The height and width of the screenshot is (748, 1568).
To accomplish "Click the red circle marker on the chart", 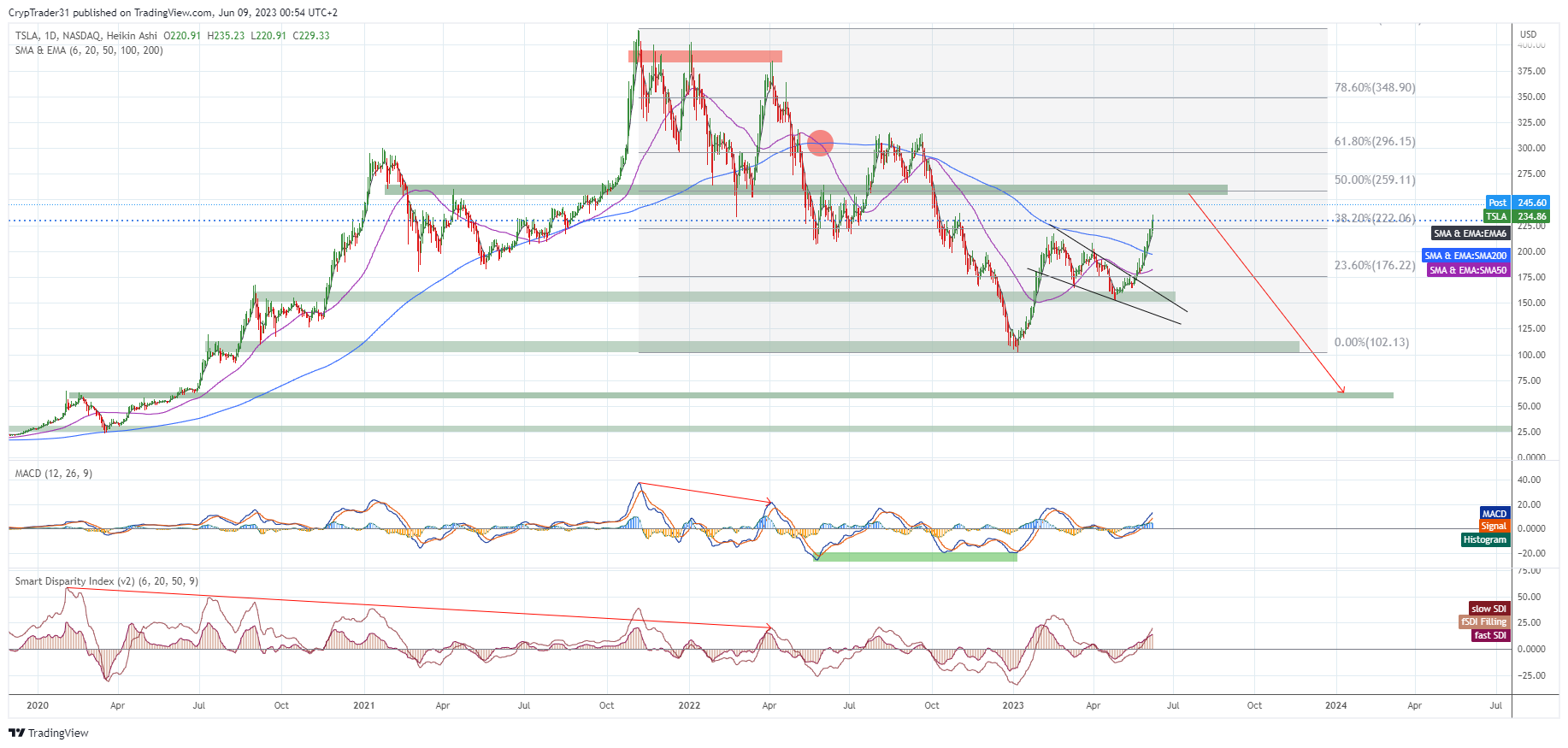I will (x=820, y=143).
